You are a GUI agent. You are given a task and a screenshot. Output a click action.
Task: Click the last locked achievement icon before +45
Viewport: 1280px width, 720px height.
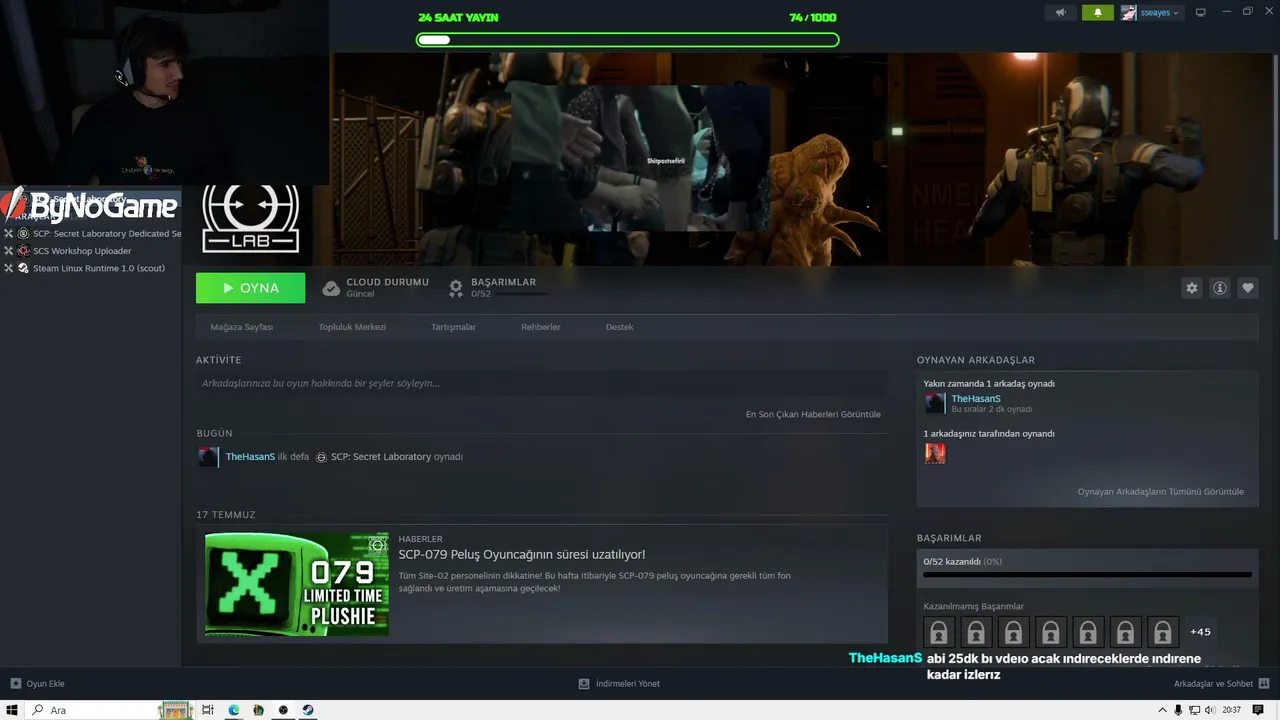[x=1162, y=632]
